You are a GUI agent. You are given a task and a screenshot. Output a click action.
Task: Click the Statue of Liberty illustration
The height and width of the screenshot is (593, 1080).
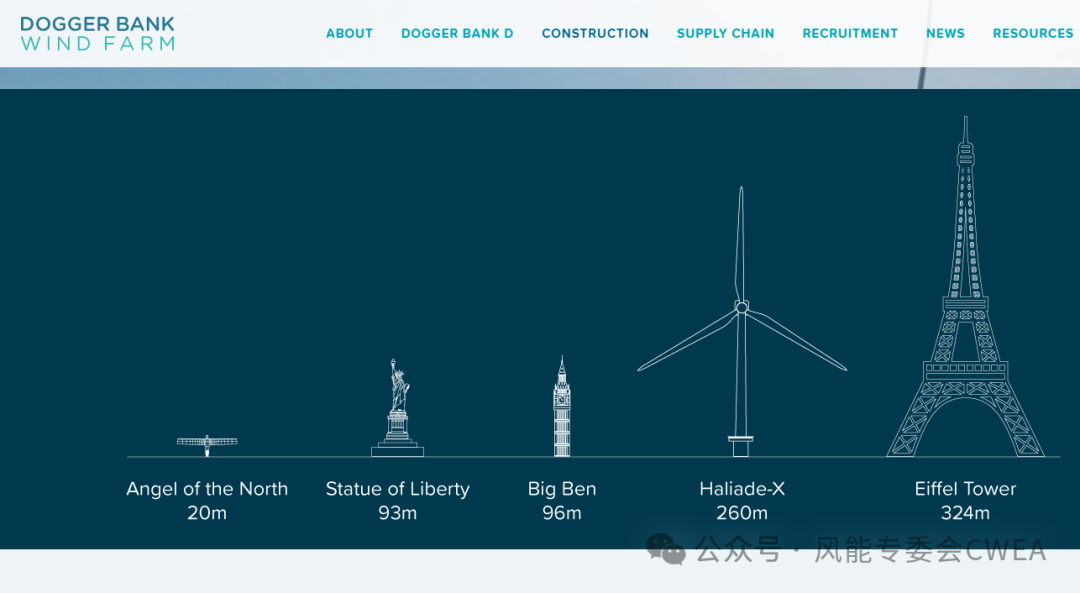[397, 408]
